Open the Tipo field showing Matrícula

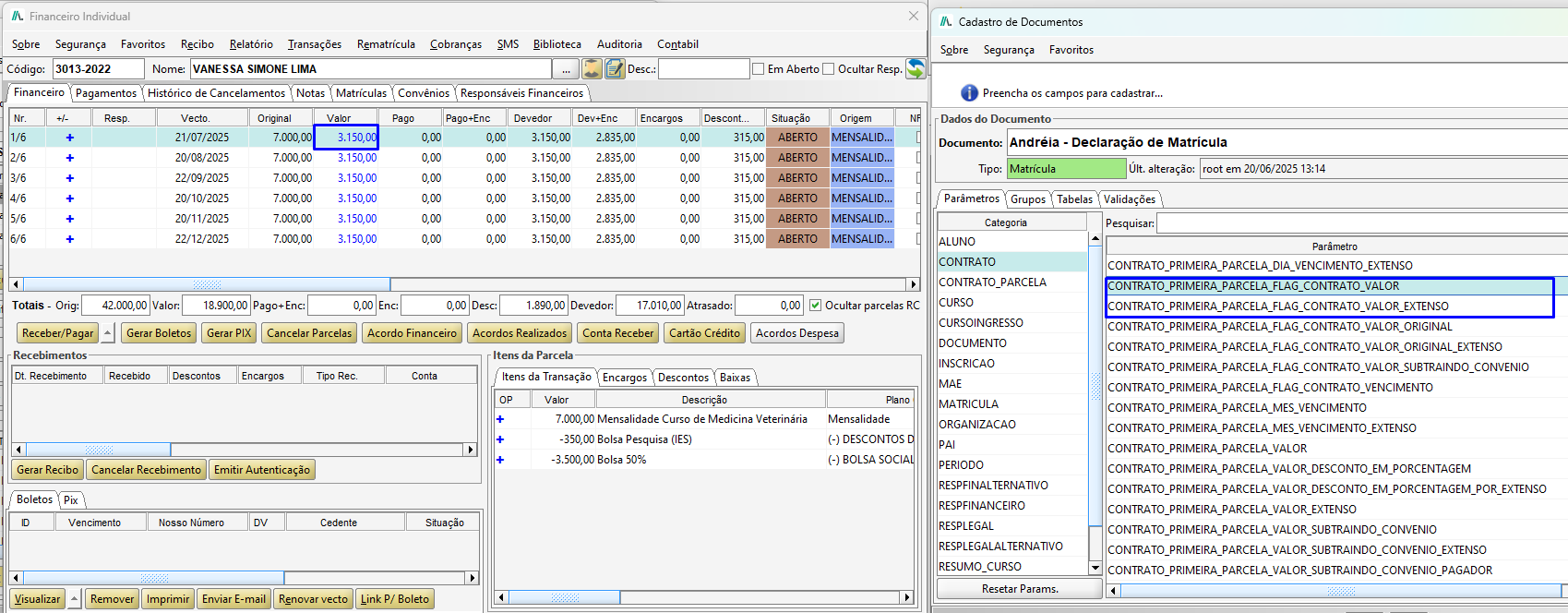1066,169
